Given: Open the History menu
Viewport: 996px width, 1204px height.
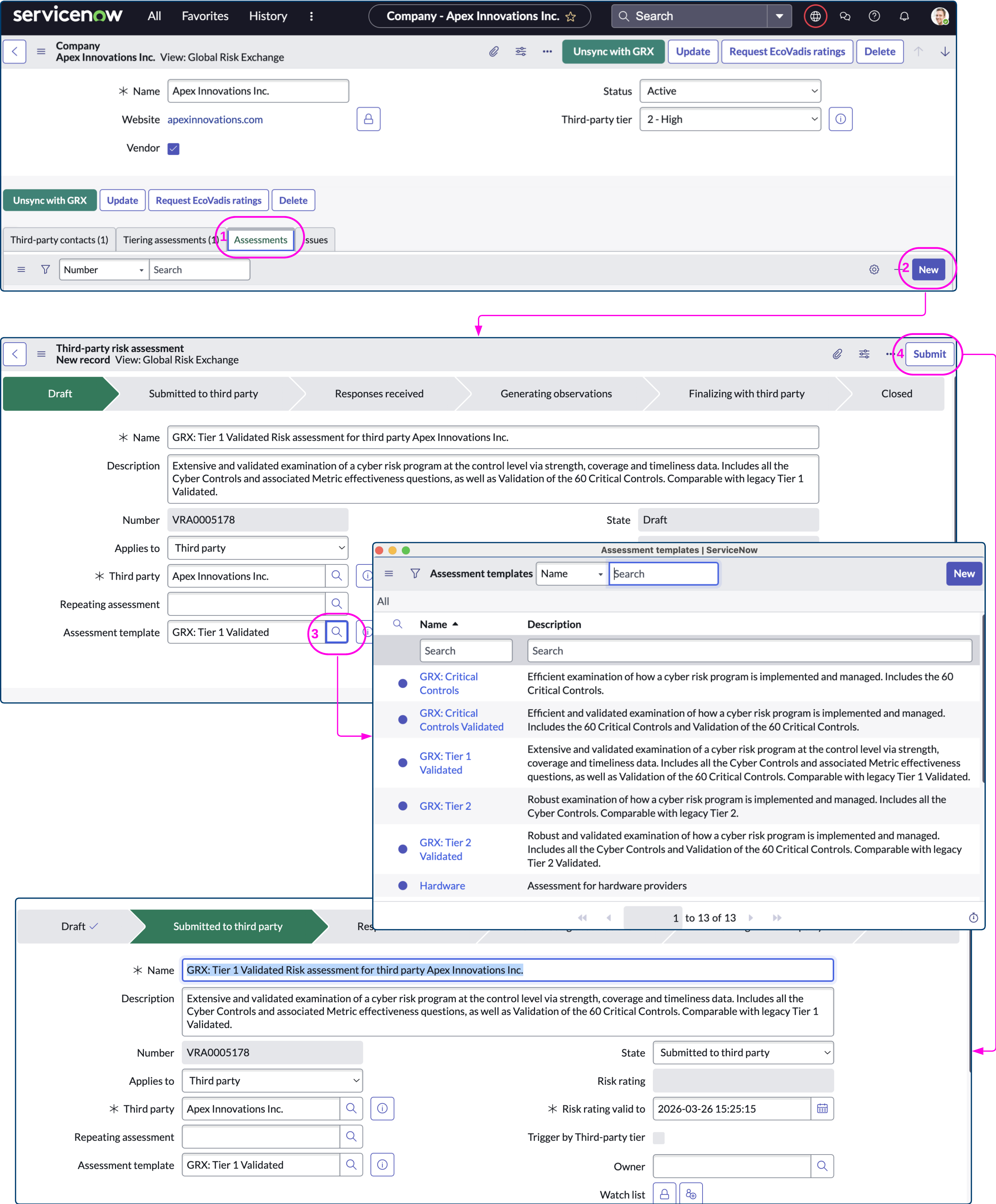Looking at the screenshot, I should click(268, 16).
